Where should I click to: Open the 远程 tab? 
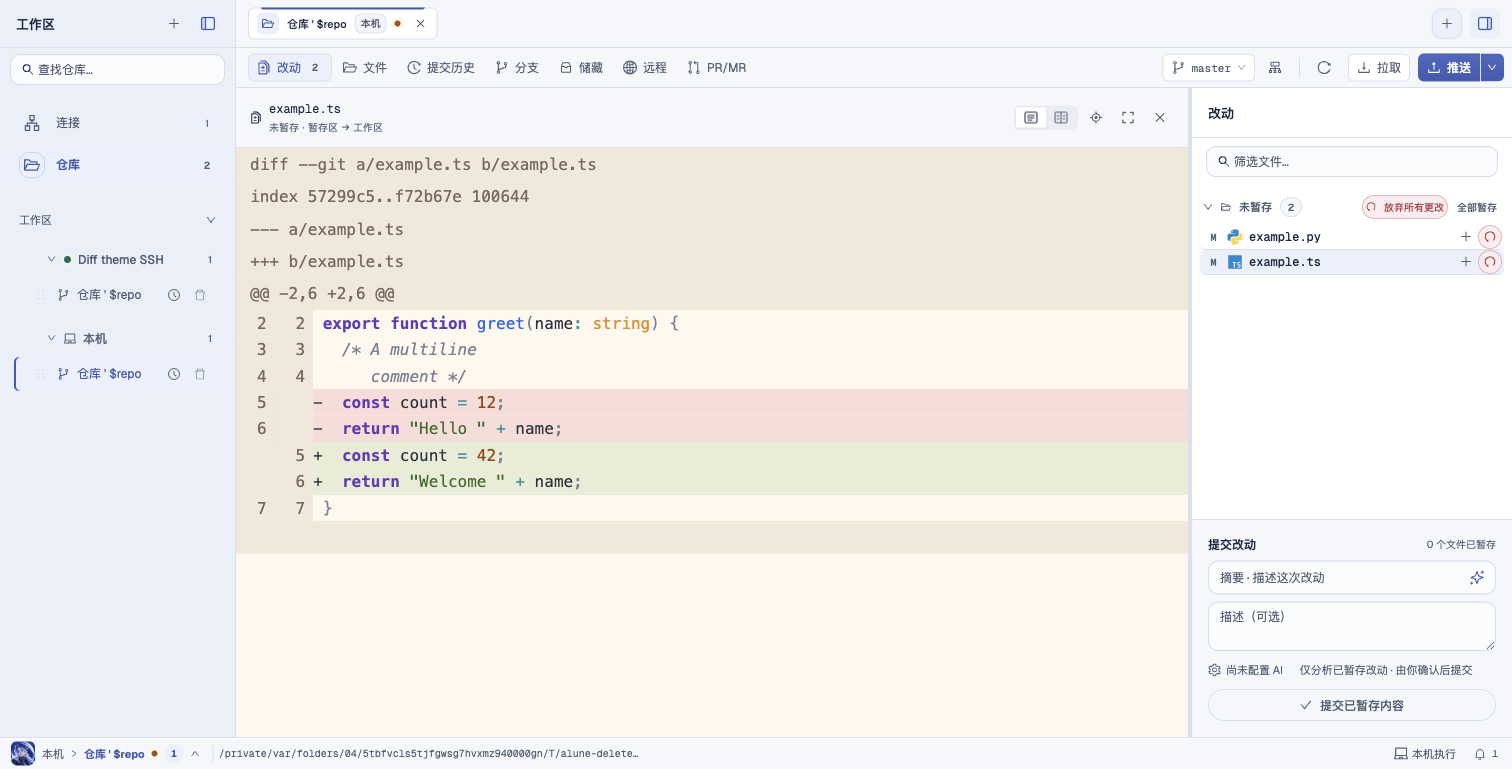tap(645, 68)
